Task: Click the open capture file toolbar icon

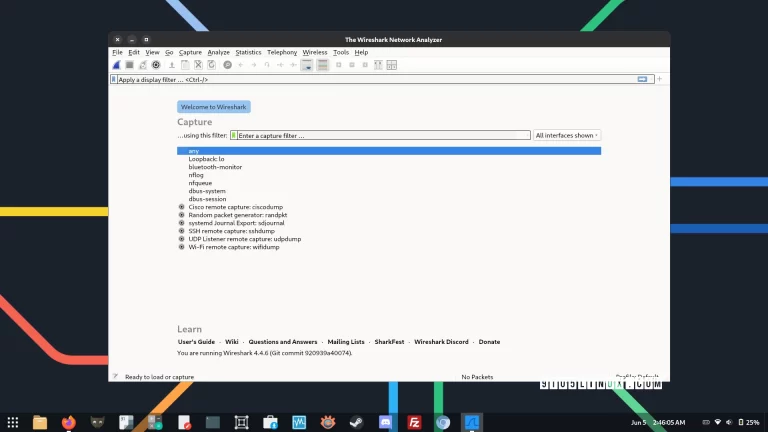Action: point(171,65)
